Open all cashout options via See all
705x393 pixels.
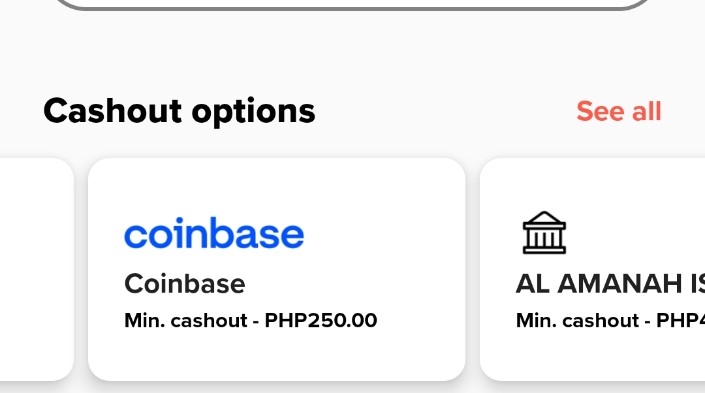pyautogui.click(x=619, y=111)
